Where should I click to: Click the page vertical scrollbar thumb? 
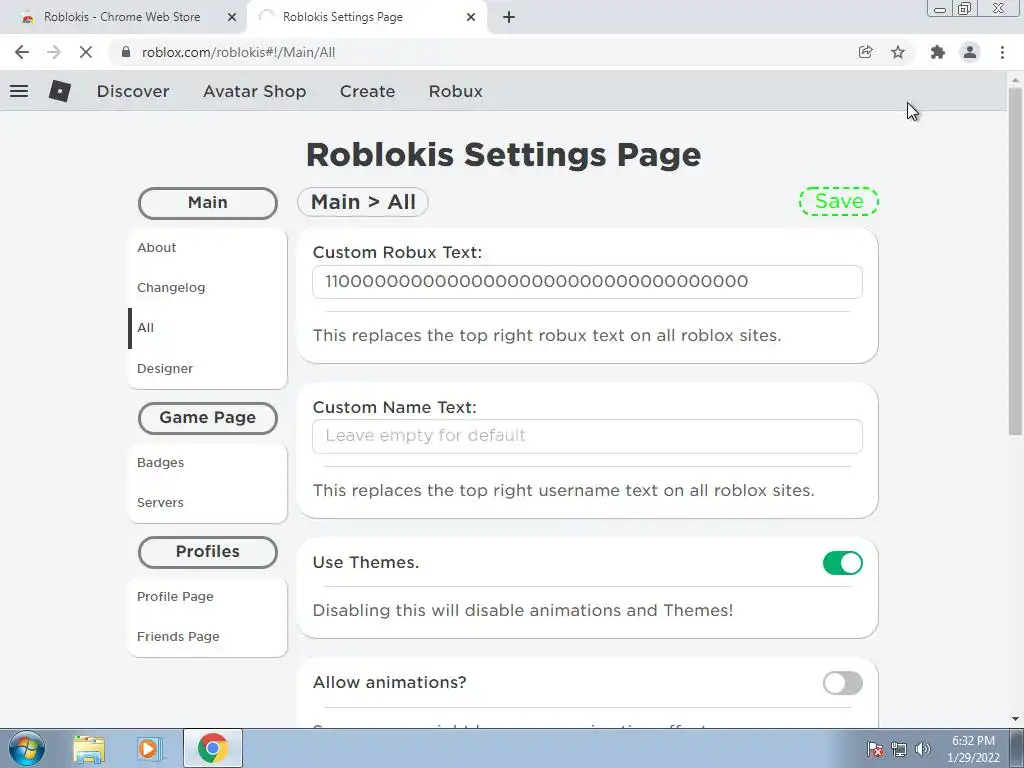(x=1015, y=261)
